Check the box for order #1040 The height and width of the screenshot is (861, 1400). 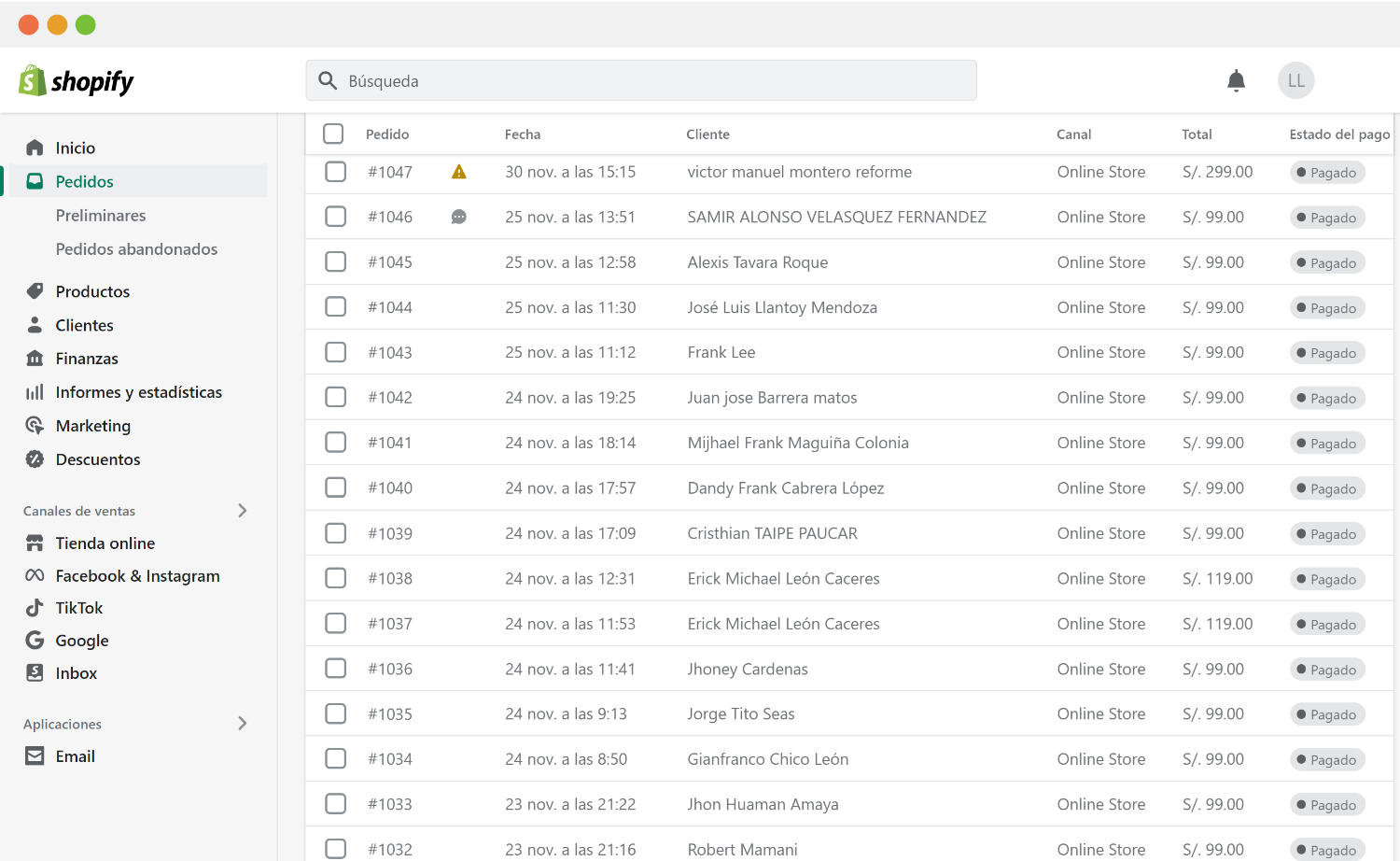(x=335, y=487)
